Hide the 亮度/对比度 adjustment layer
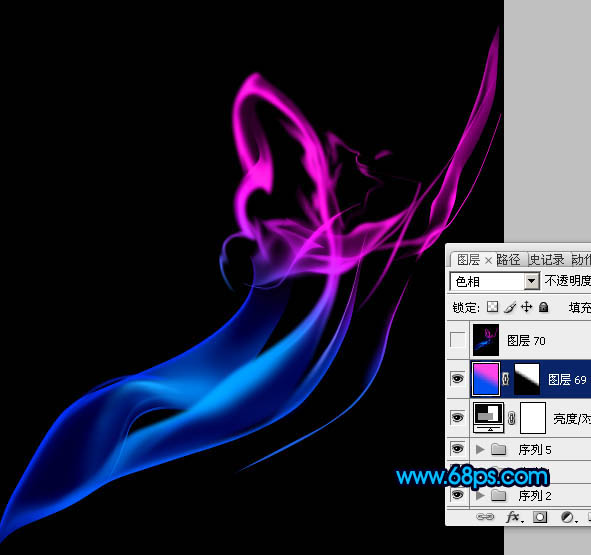 click(458, 417)
